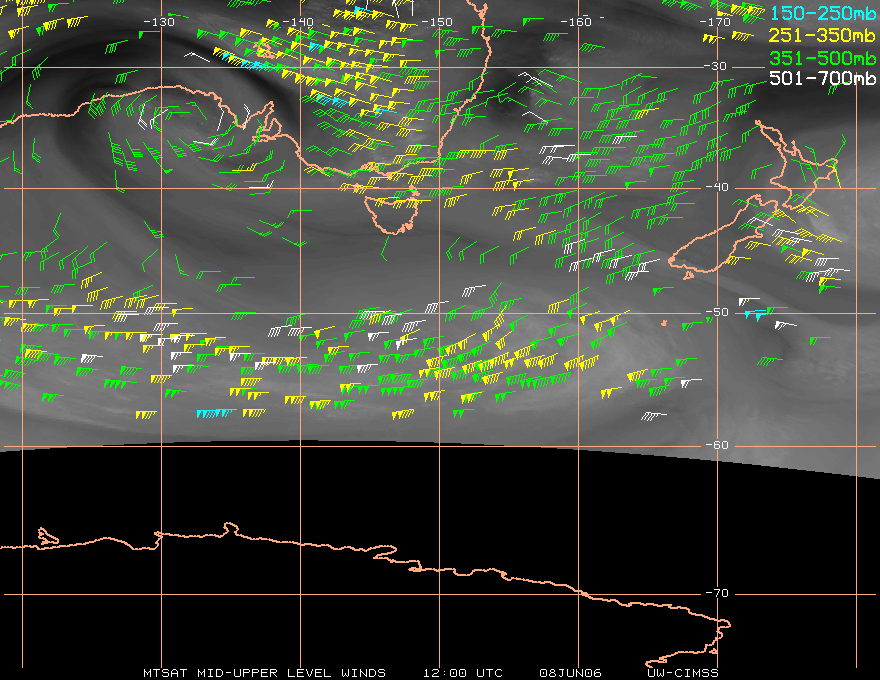
Task: Click the Tasmania island outline
Action: pos(392,213)
